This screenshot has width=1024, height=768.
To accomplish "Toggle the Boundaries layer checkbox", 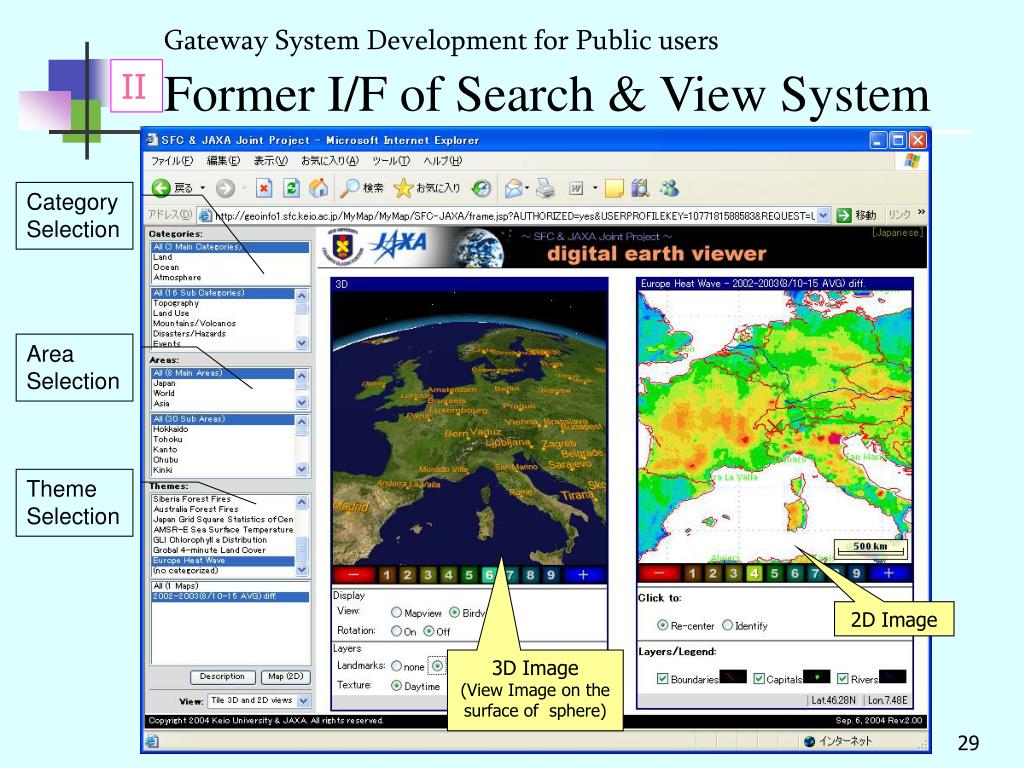I will [x=662, y=679].
